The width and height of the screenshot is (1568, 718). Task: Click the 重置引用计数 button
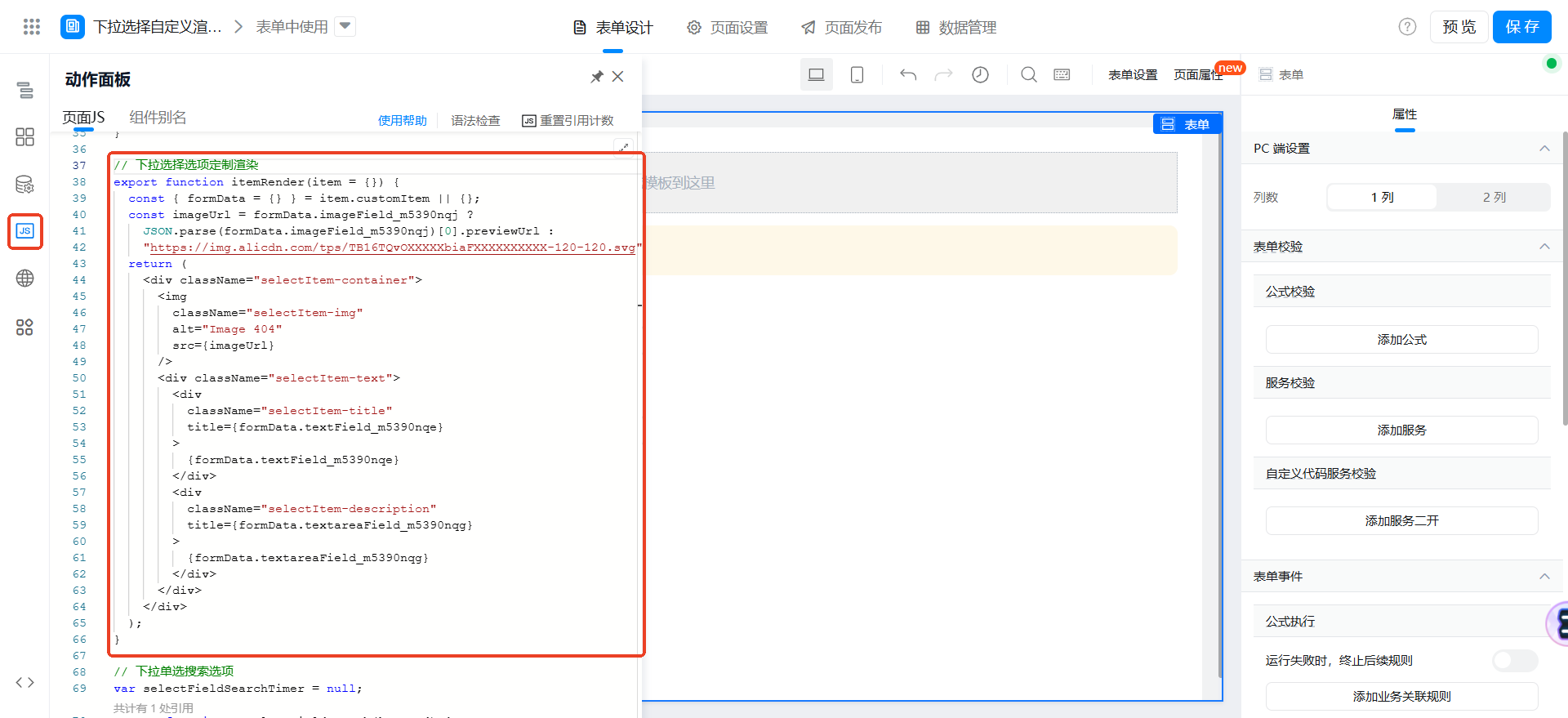[x=568, y=121]
